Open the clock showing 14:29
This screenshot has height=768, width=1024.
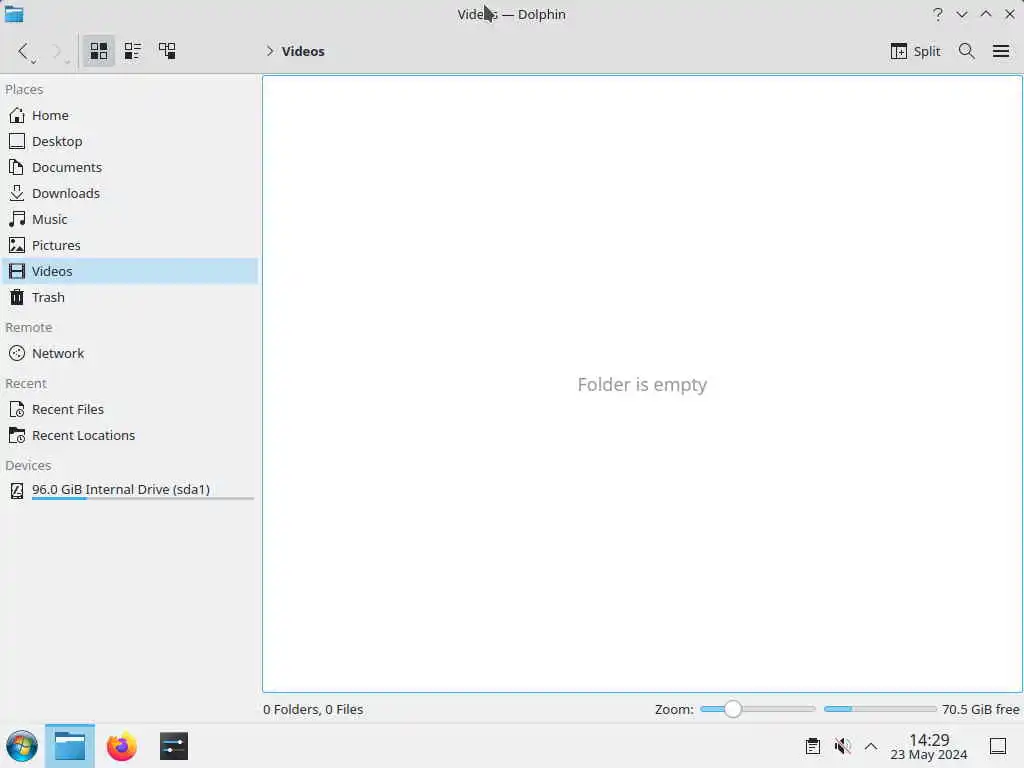(x=929, y=746)
